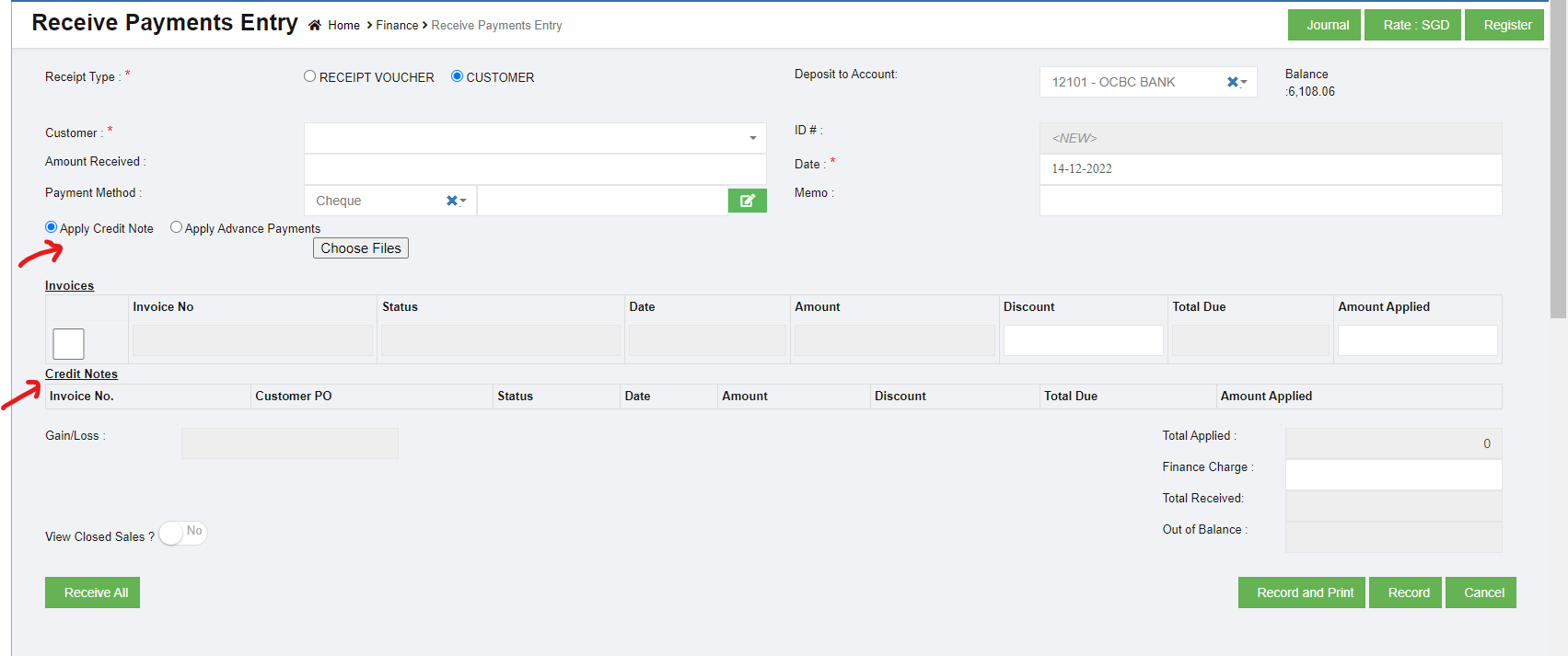The height and width of the screenshot is (656, 1568).
Task: Clear the Cheque payment method selection
Action: point(451,201)
